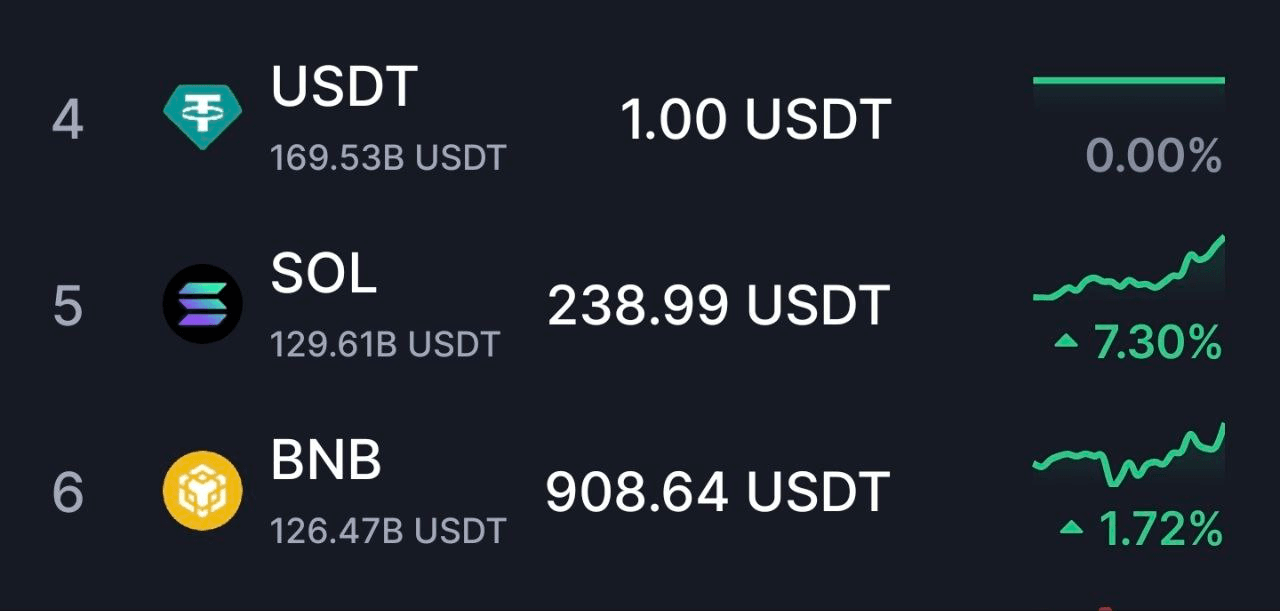Tap the Tether USDT coin icon
This screenshot has width=1280, height=611.
pos(203,116)
